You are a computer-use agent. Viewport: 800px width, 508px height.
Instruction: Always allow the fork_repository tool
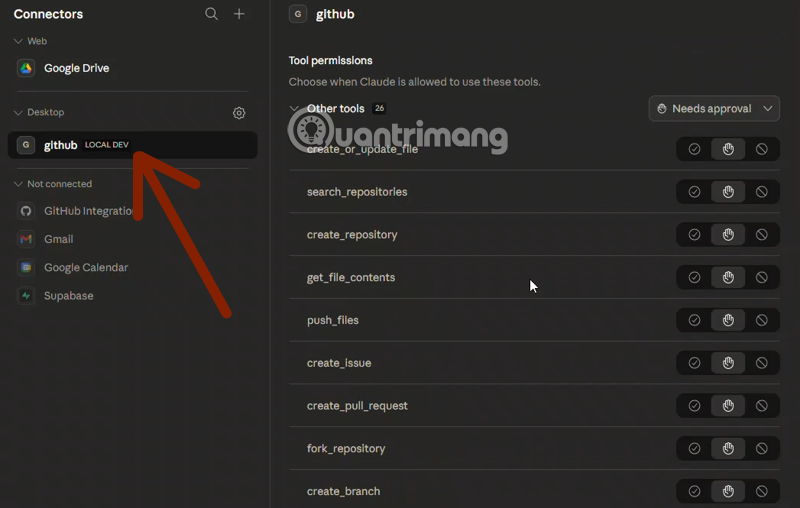[694, 449]
